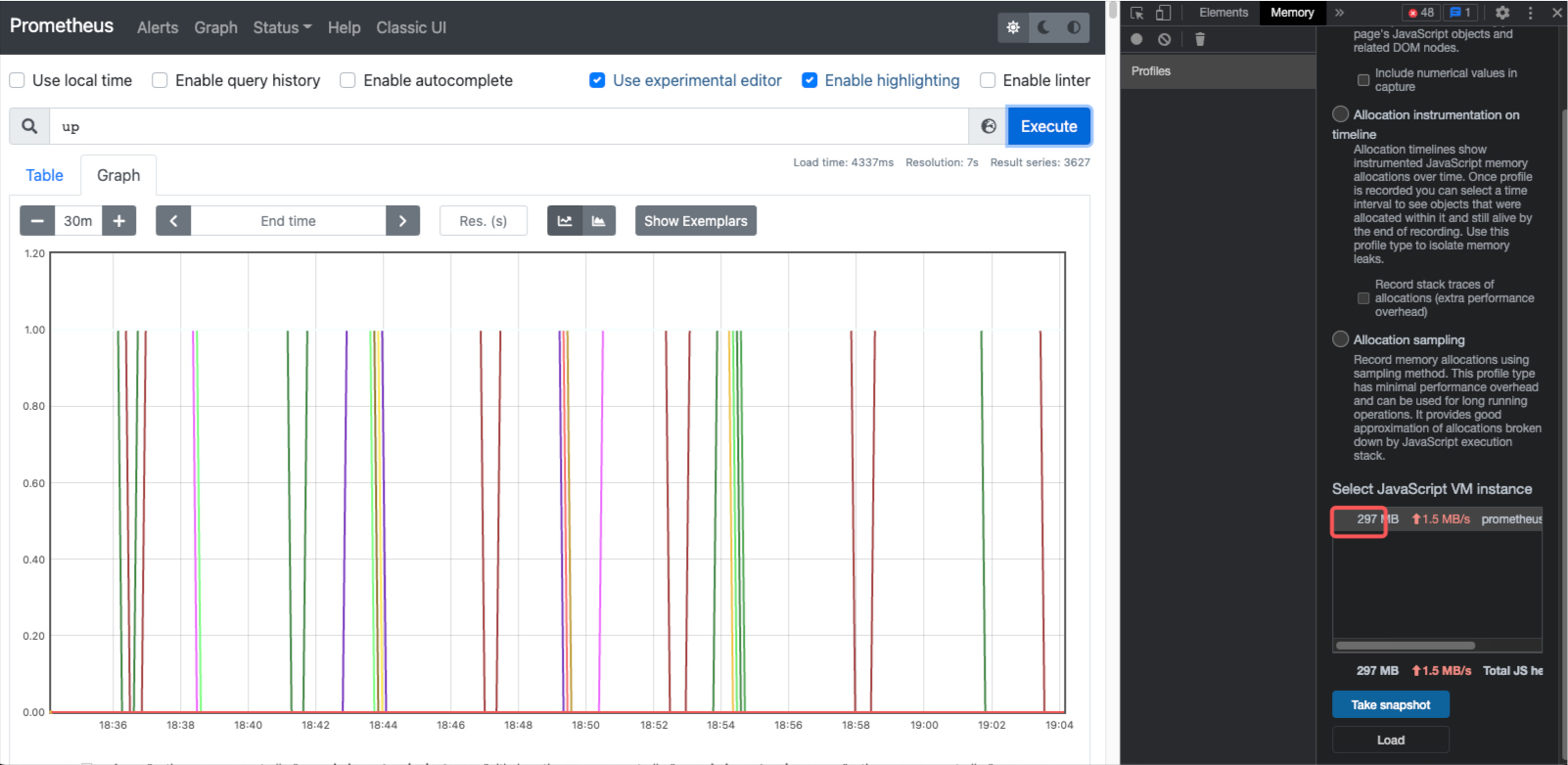Check Include numerical values in capture

point(1363,80)
